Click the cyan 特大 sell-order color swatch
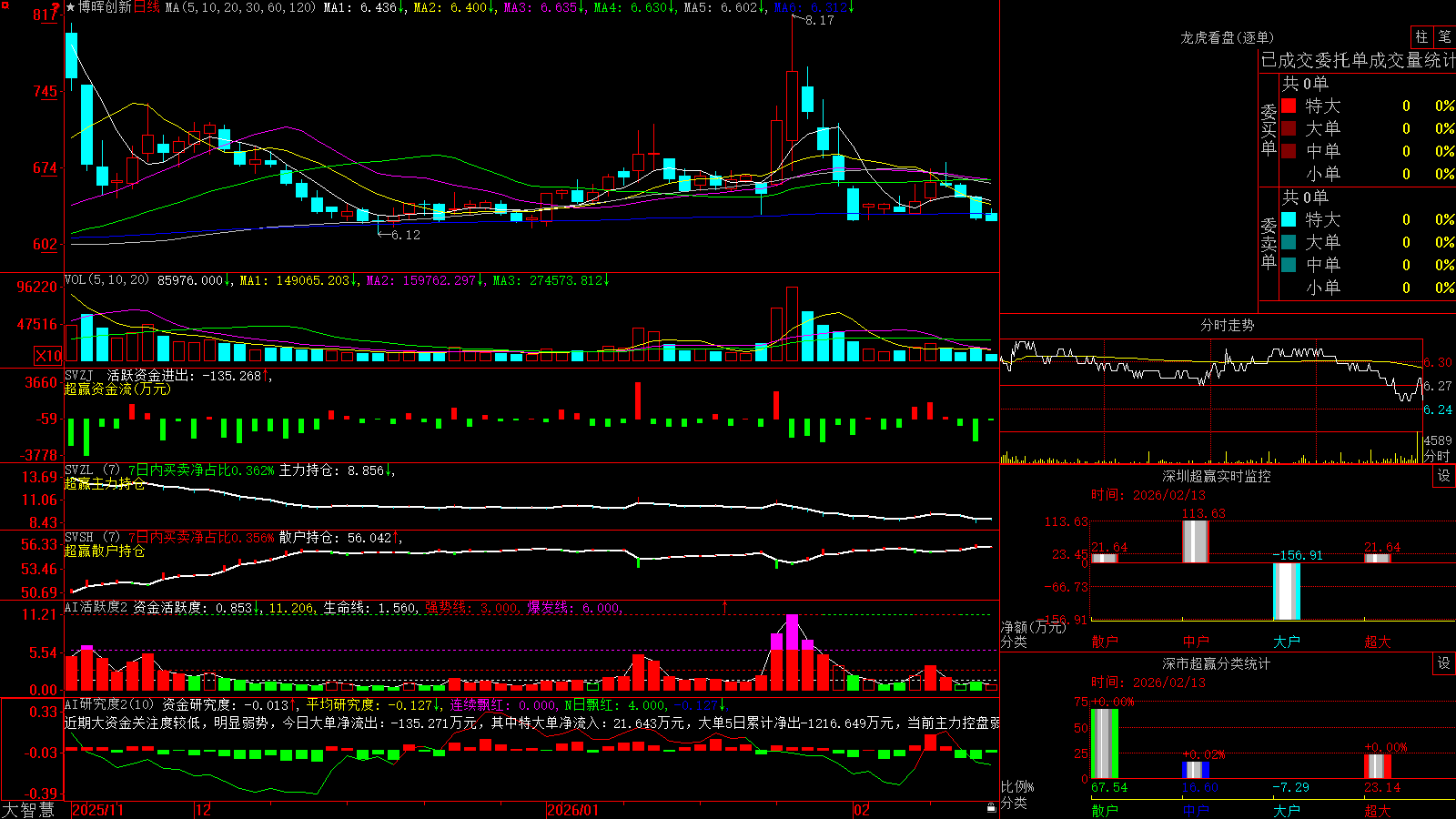1456x819 pixels. tap(1289, 219)
